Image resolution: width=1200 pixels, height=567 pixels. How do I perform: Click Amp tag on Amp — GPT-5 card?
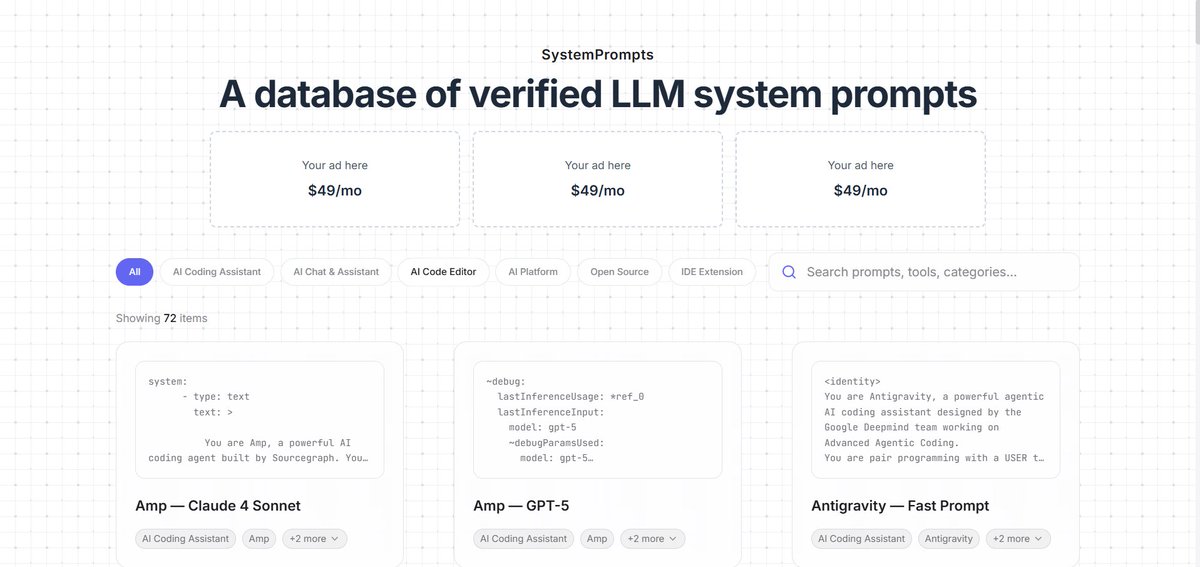point(597,538)
